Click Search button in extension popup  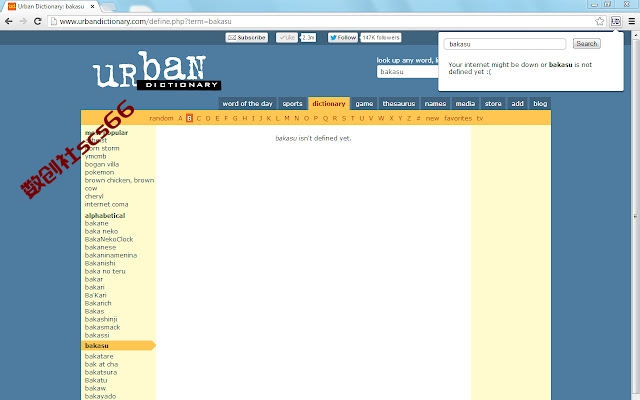pyautogui.click(x=587, y=44)
